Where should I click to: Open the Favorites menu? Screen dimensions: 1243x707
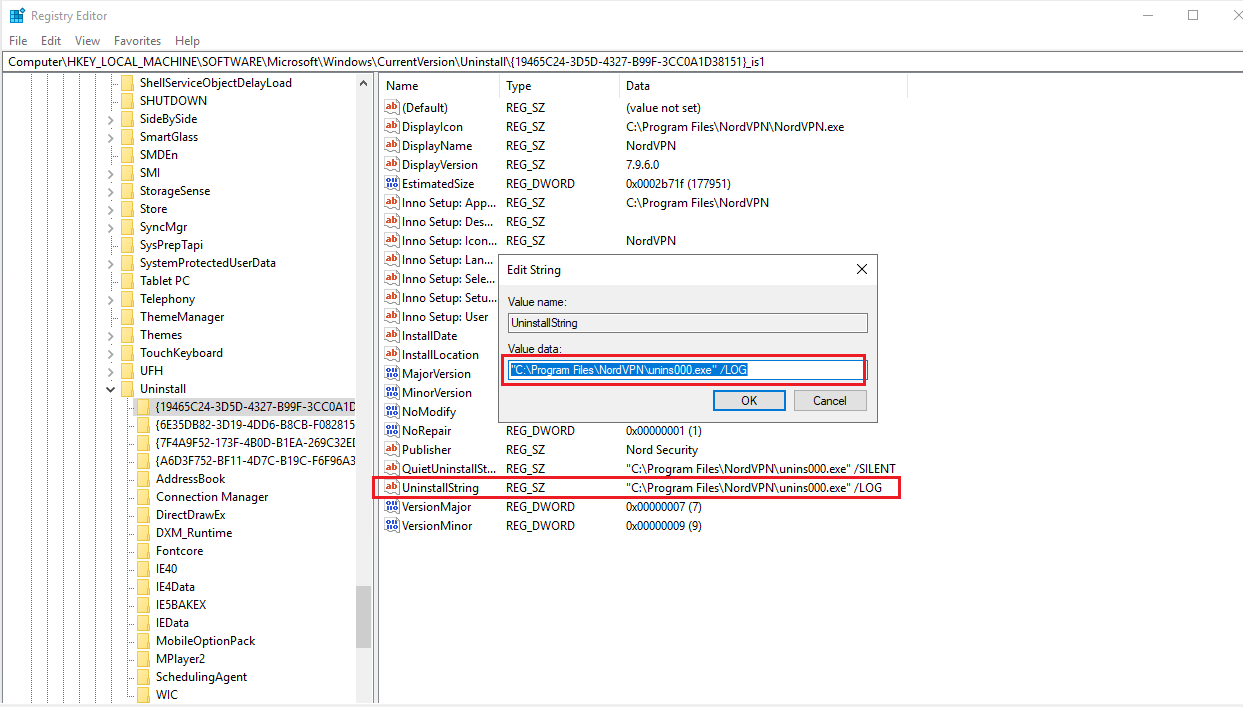[x=137, y=41]
